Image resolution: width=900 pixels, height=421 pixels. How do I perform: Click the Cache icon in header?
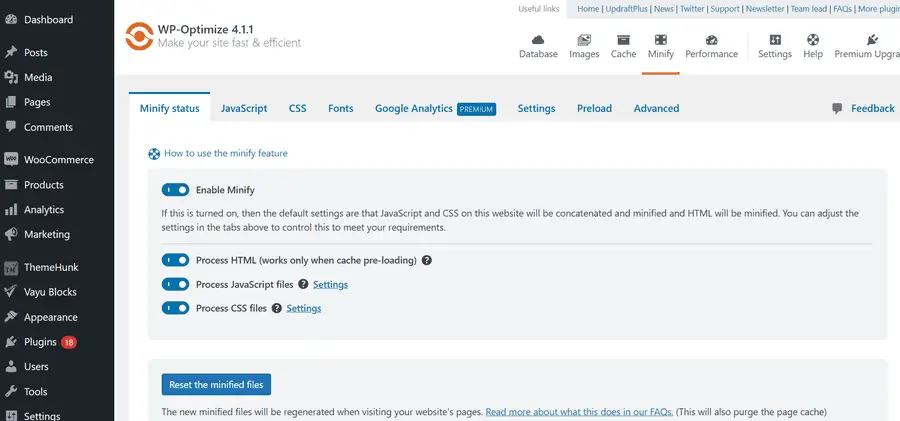[x=623, y=40]
